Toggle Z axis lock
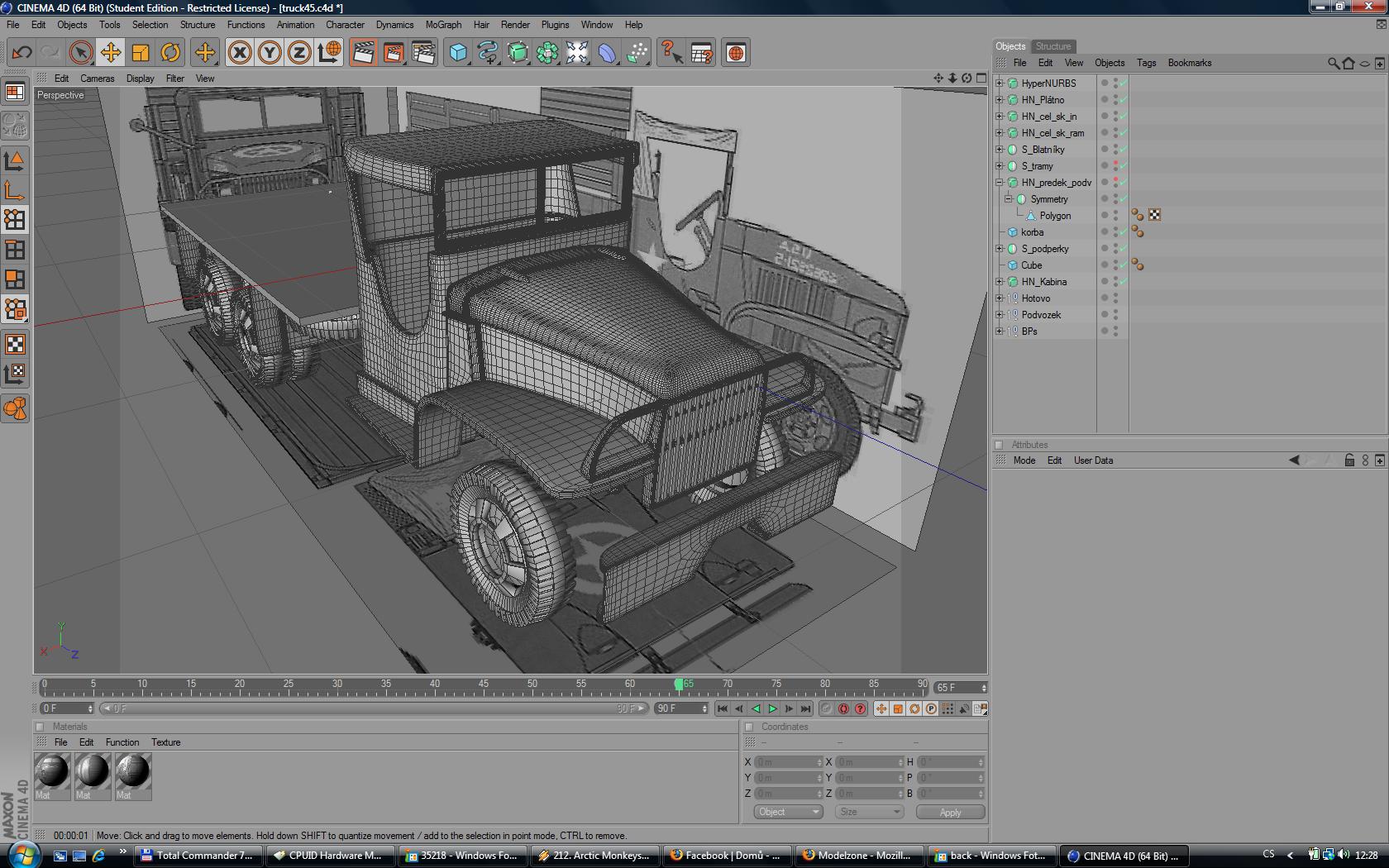The width and height of the screenshot is (1389, 868). tap(299, 53)
